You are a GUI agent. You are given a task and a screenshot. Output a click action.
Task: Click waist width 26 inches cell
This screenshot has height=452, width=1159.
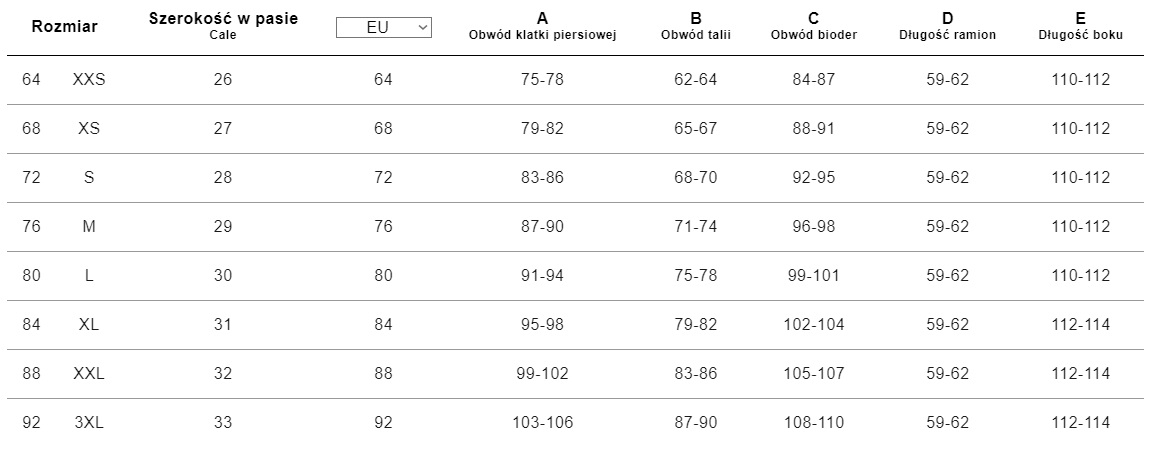tap(223, 80)
